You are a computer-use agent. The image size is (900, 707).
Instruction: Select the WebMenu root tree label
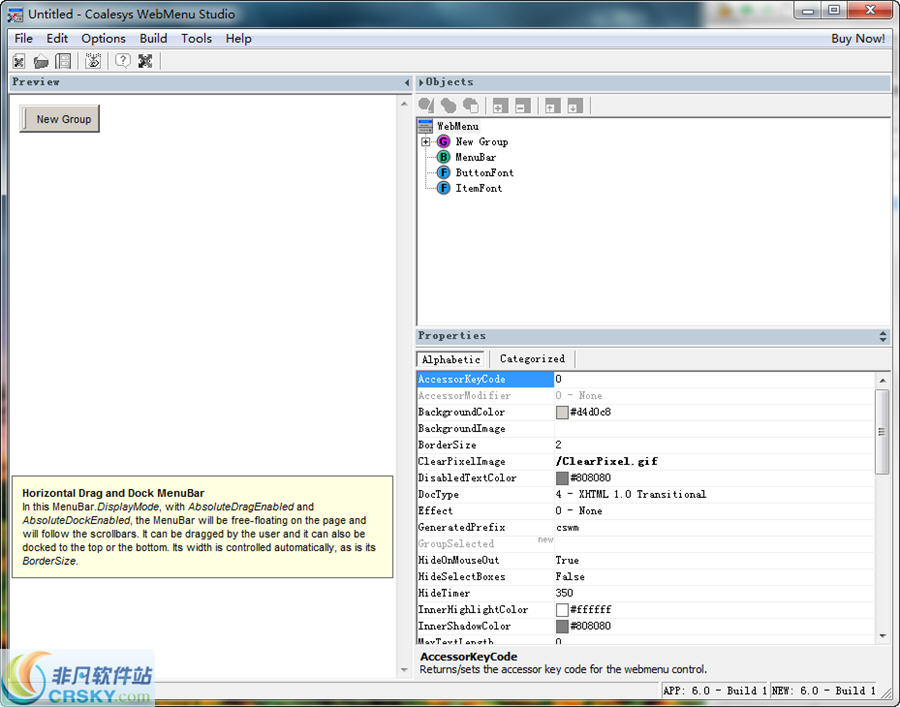[x=457, y=126]
